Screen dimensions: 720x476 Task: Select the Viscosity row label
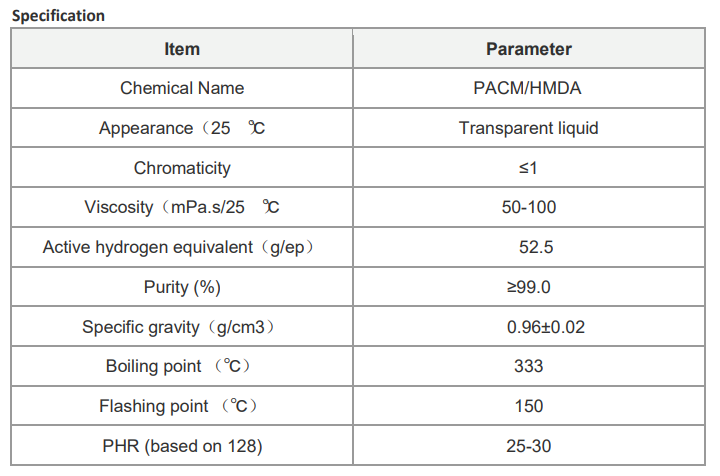(x=181, y=207)
